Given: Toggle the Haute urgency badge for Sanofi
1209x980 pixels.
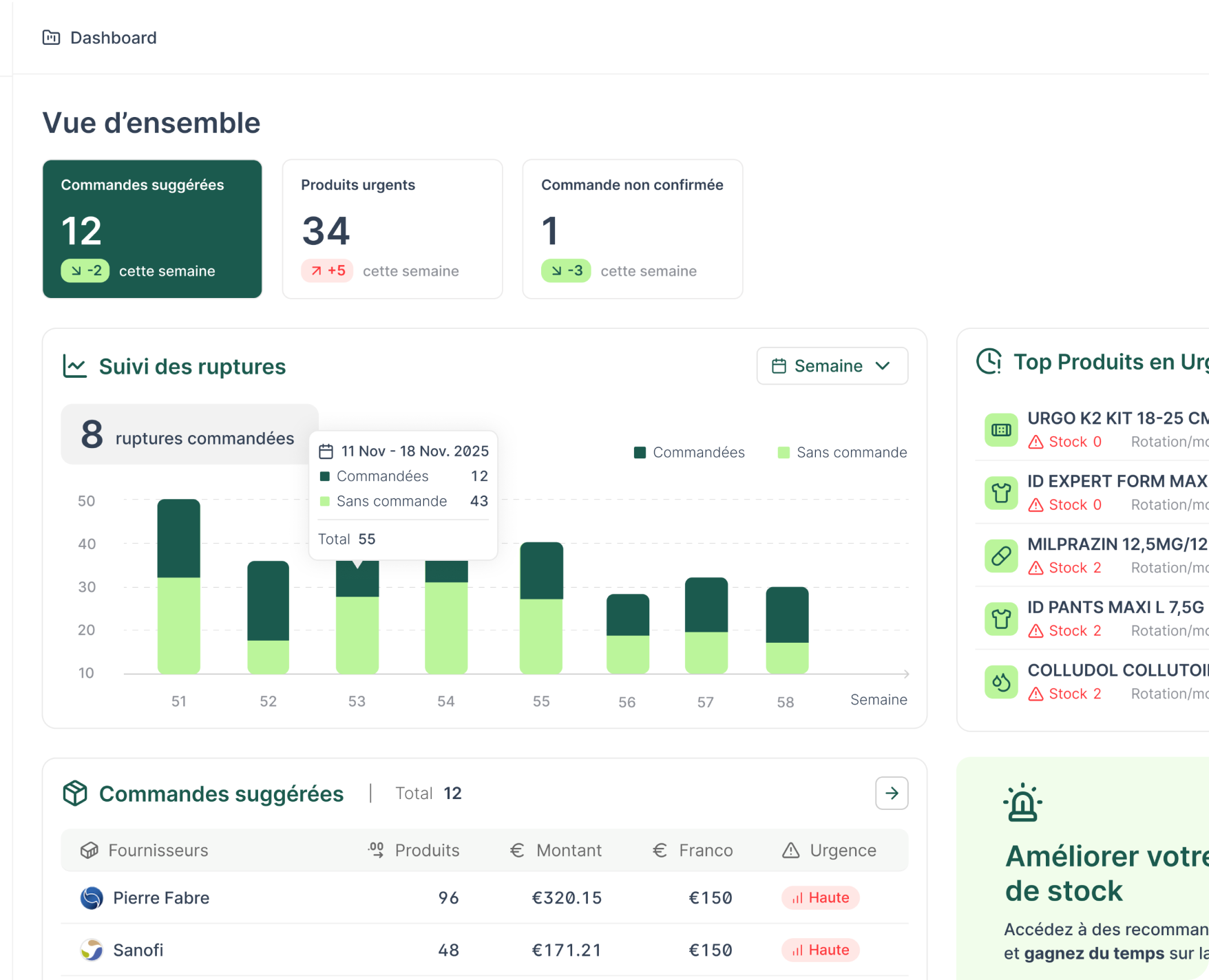Looking at the screenshot, I should pyautogui.click(x=820, y=950).
